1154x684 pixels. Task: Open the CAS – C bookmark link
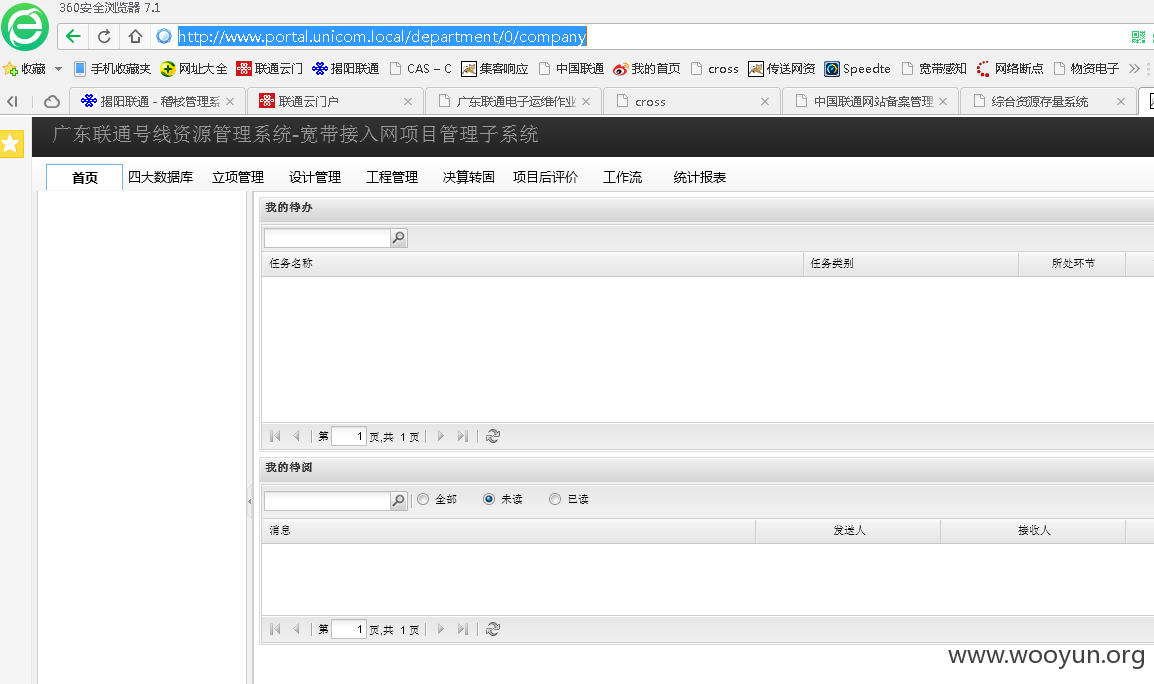pyautogui.click(x=421, y=68)
